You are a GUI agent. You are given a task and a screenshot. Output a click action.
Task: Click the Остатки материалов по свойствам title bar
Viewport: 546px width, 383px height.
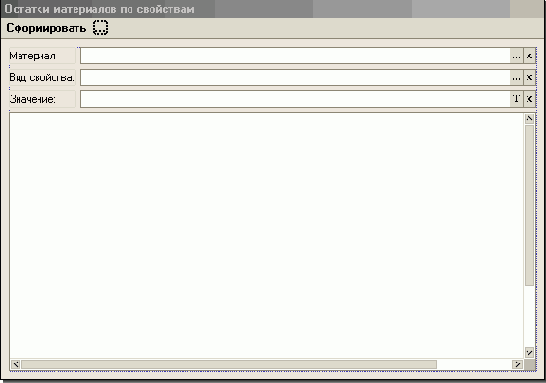point(273,9)
